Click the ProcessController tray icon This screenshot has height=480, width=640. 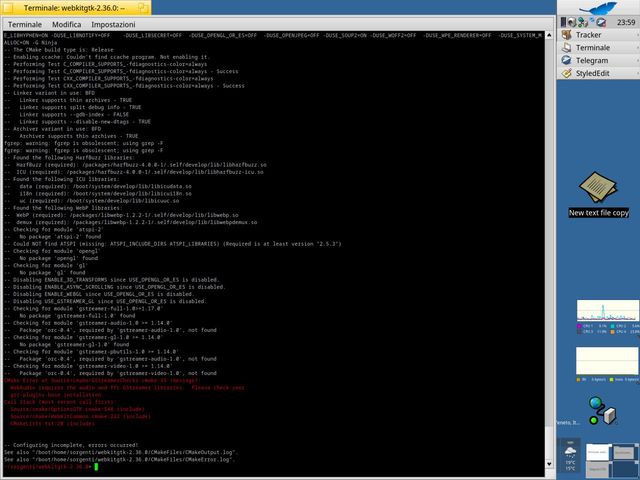click(x=563, y=22)
